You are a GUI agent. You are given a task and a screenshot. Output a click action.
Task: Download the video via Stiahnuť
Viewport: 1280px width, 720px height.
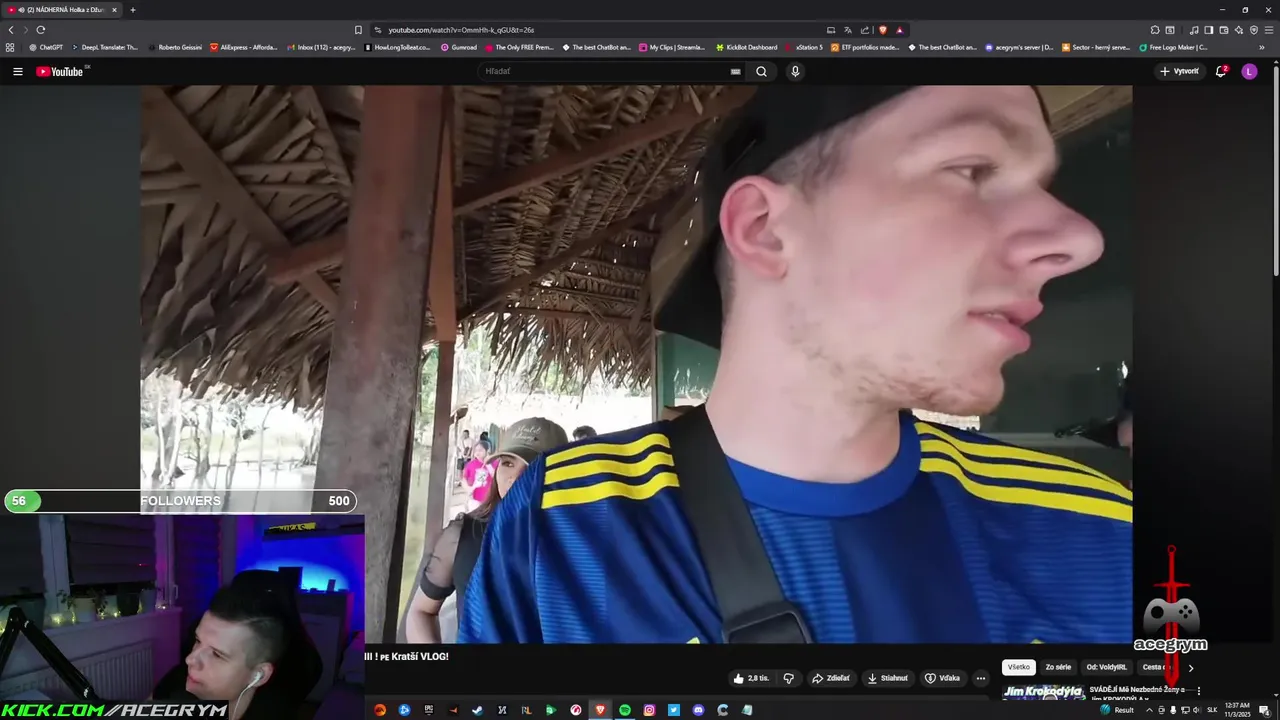tap(888, 678)
